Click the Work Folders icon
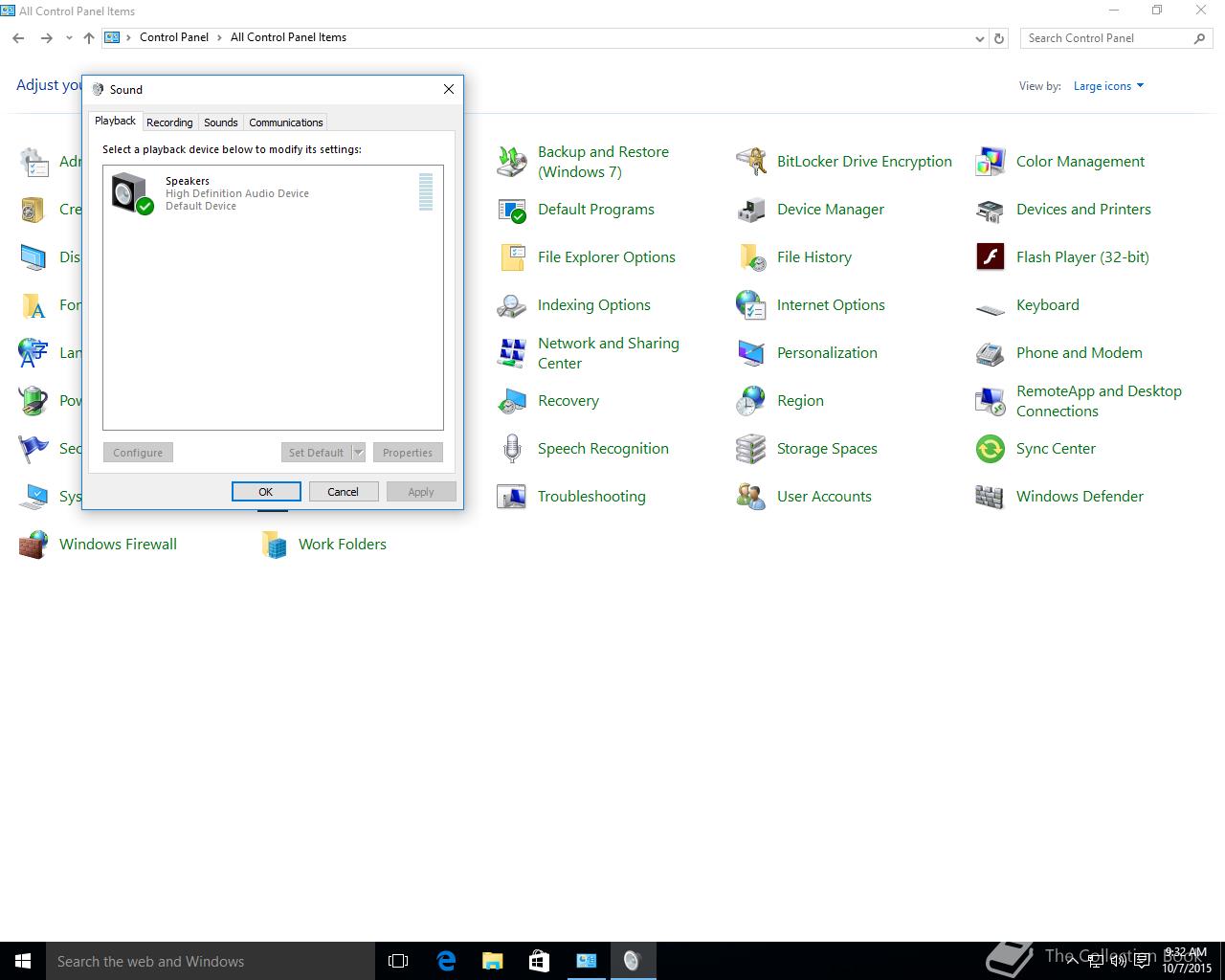This screenshot has height=980, width=1225. pos(275,545)
